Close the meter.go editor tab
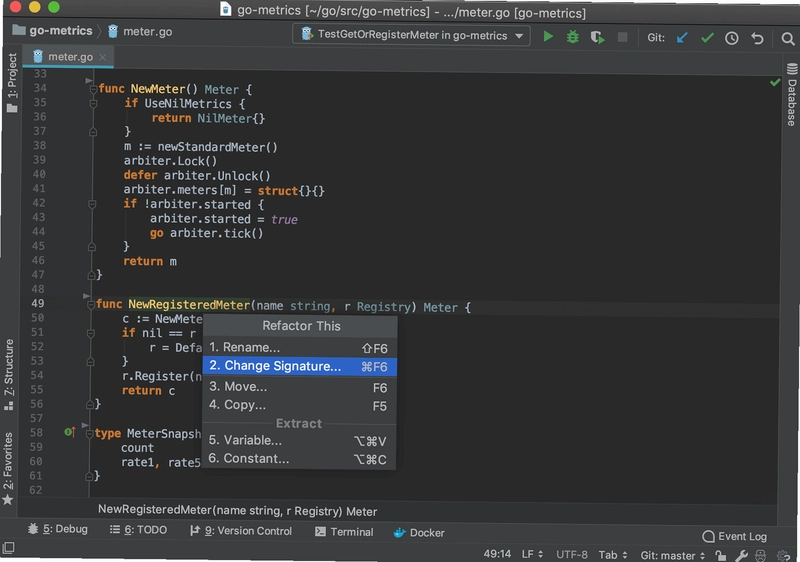The image size is (800, 562). click(x=103, y=57)
